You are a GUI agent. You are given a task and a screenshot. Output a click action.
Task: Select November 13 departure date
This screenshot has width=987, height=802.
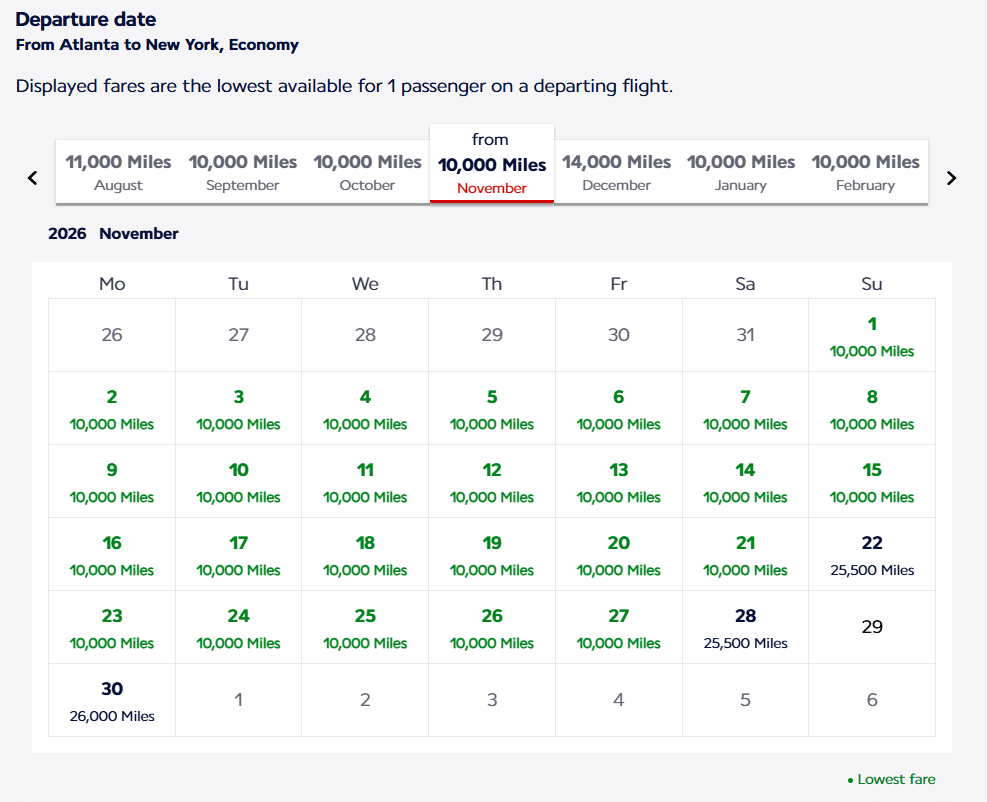(x=619, y=482)
